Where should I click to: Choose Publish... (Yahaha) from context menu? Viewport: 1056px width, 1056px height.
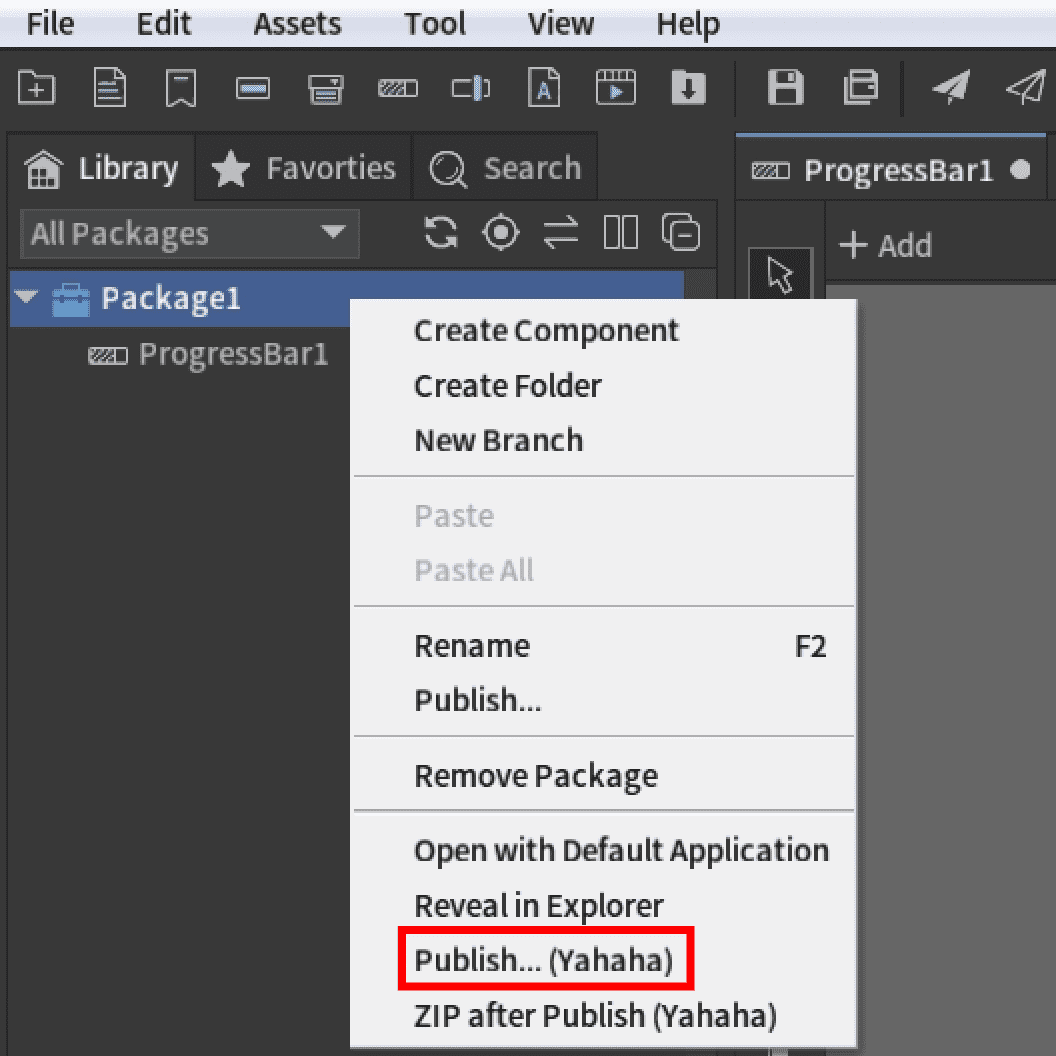click(544, 960)
